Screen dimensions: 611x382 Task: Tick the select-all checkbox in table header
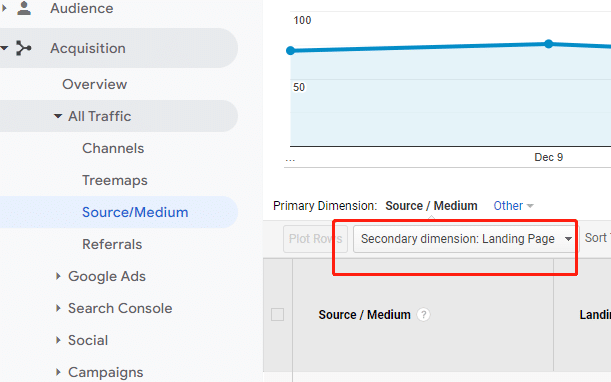[x=277, y=315]
